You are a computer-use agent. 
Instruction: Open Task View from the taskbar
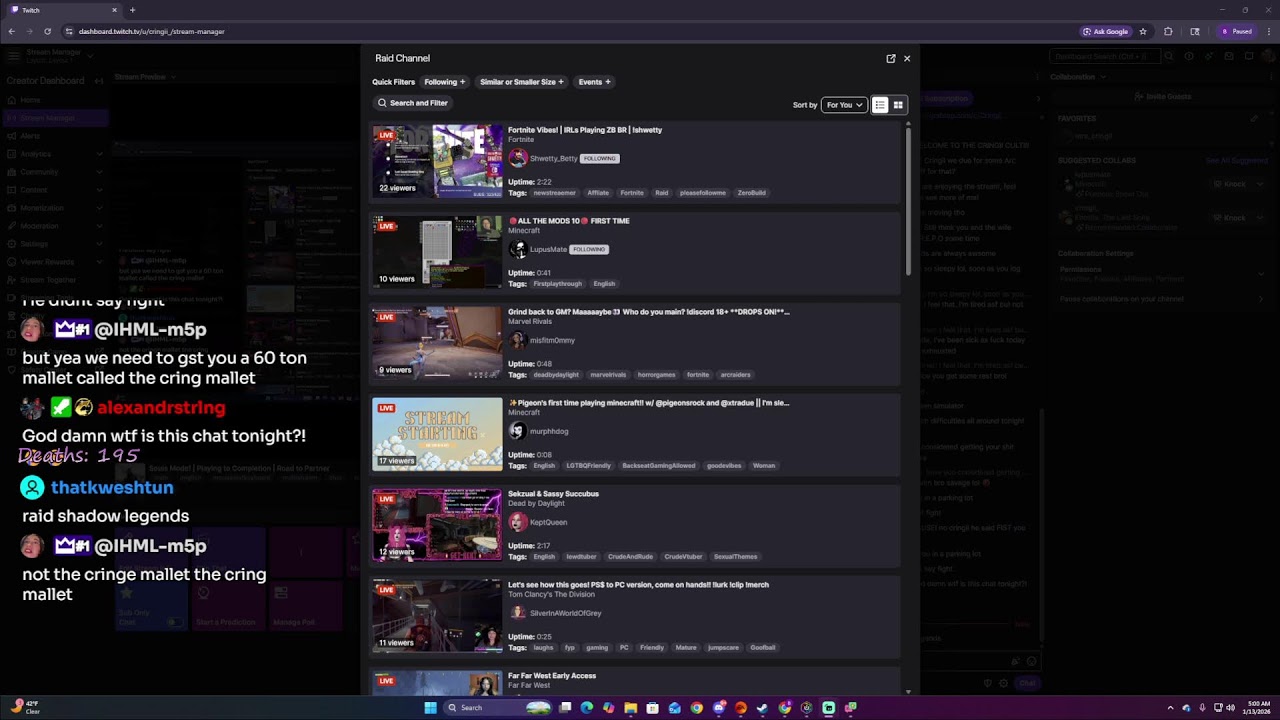click(x=565, y=708)
